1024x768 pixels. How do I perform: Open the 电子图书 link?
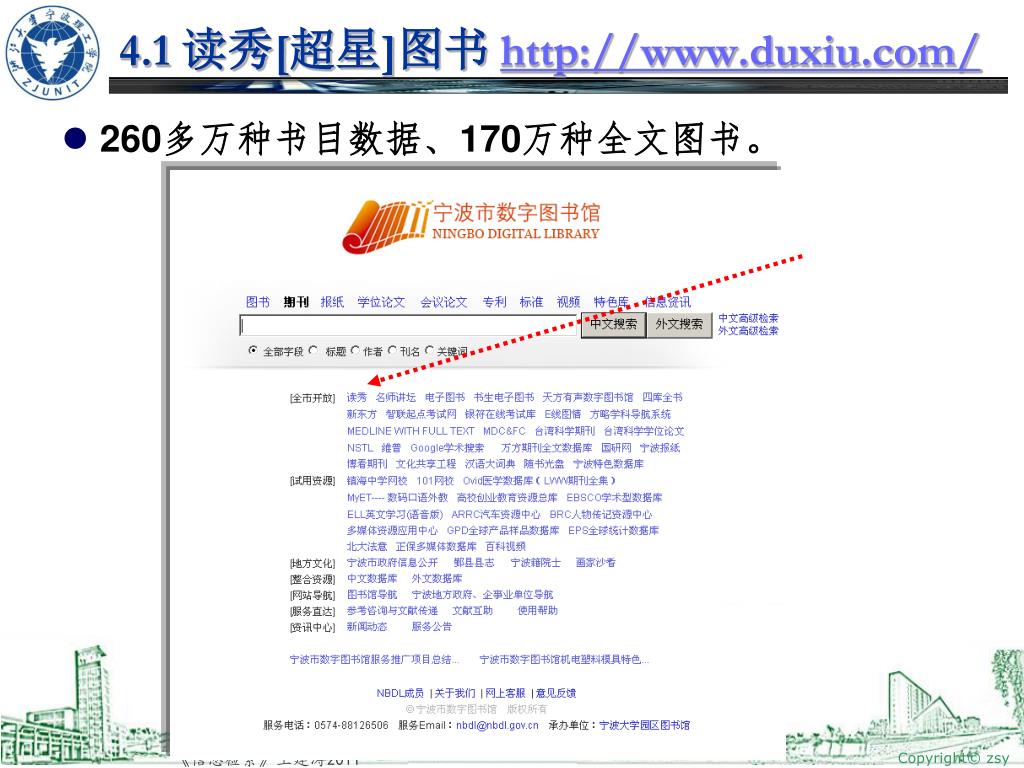[x=445, y=397]
